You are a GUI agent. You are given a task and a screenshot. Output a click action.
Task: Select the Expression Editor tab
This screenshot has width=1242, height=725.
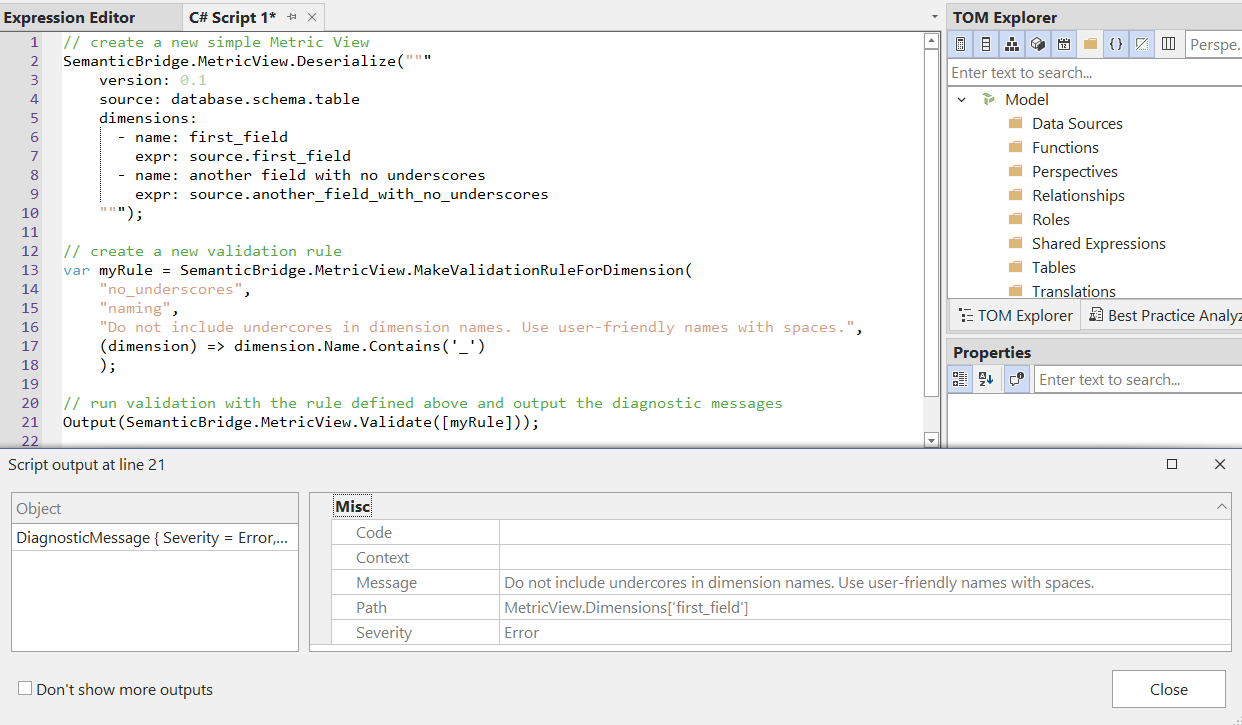(68, 16)
